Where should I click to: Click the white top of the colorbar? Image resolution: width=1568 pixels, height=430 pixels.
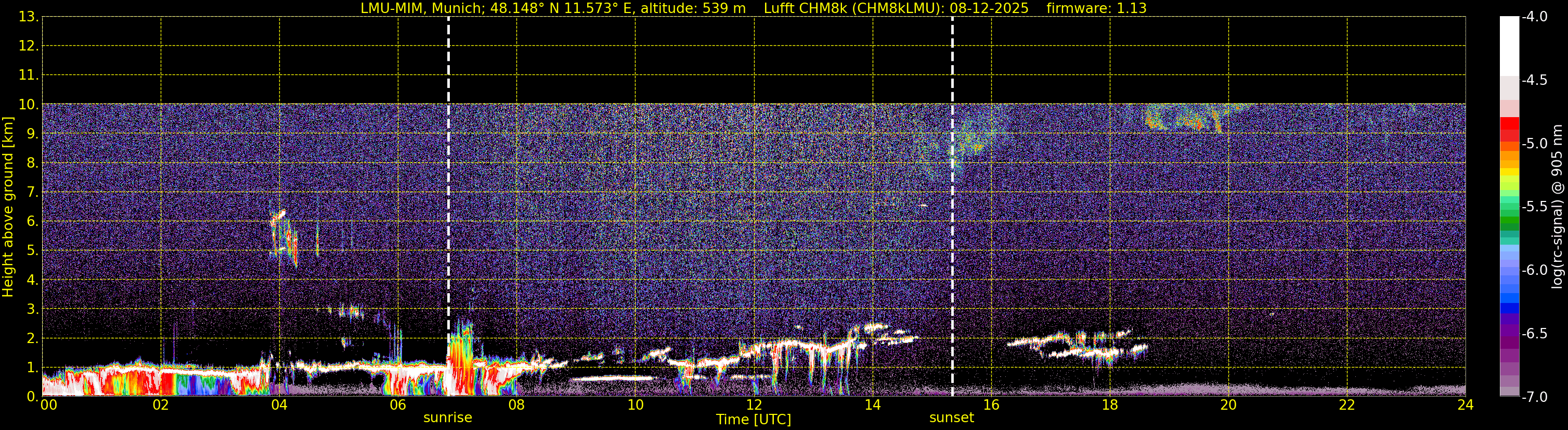click(x=1509, y=46)
